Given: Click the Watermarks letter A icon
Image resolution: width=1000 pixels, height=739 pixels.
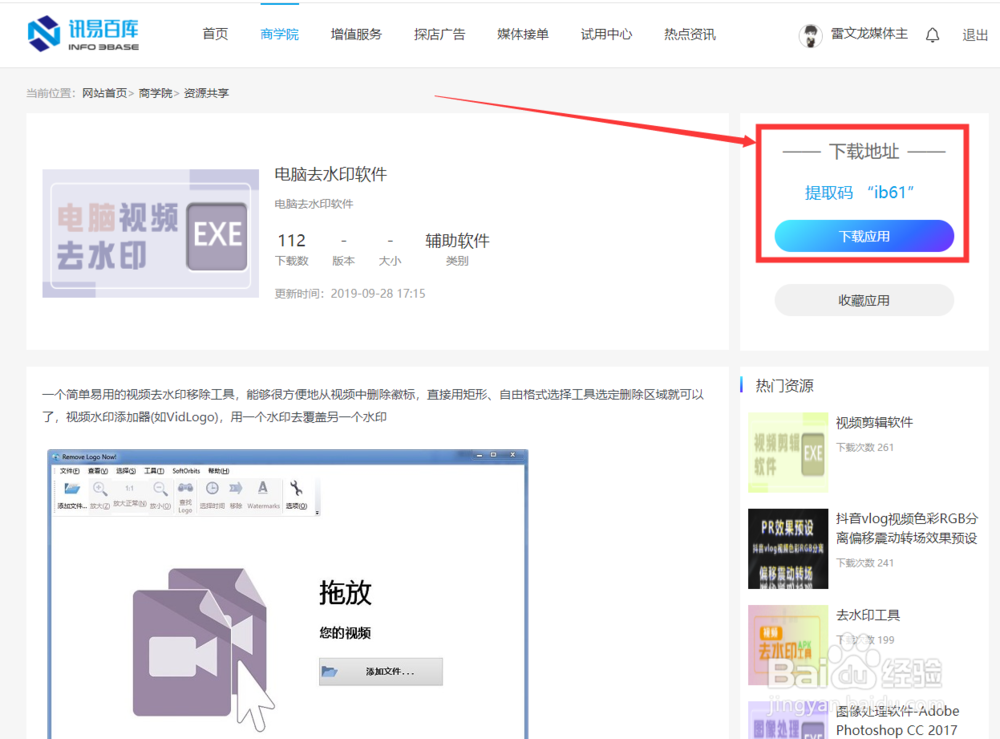Looking at the screenshot, I should pos(263,488).
